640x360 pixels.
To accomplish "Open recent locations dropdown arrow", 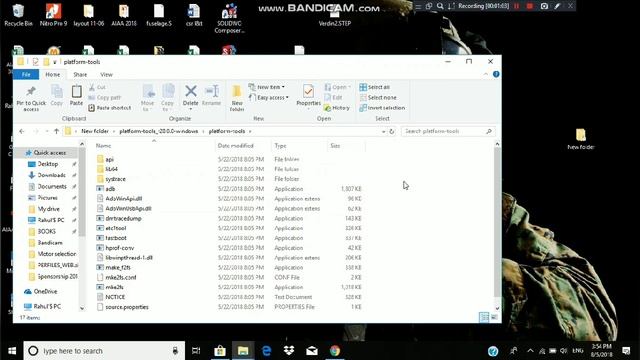I will click(47, 131).
